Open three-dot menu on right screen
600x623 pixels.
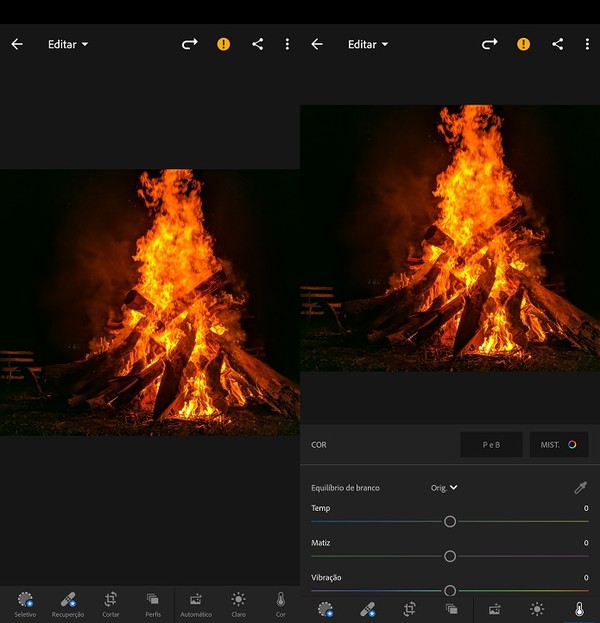pos(587,44)
